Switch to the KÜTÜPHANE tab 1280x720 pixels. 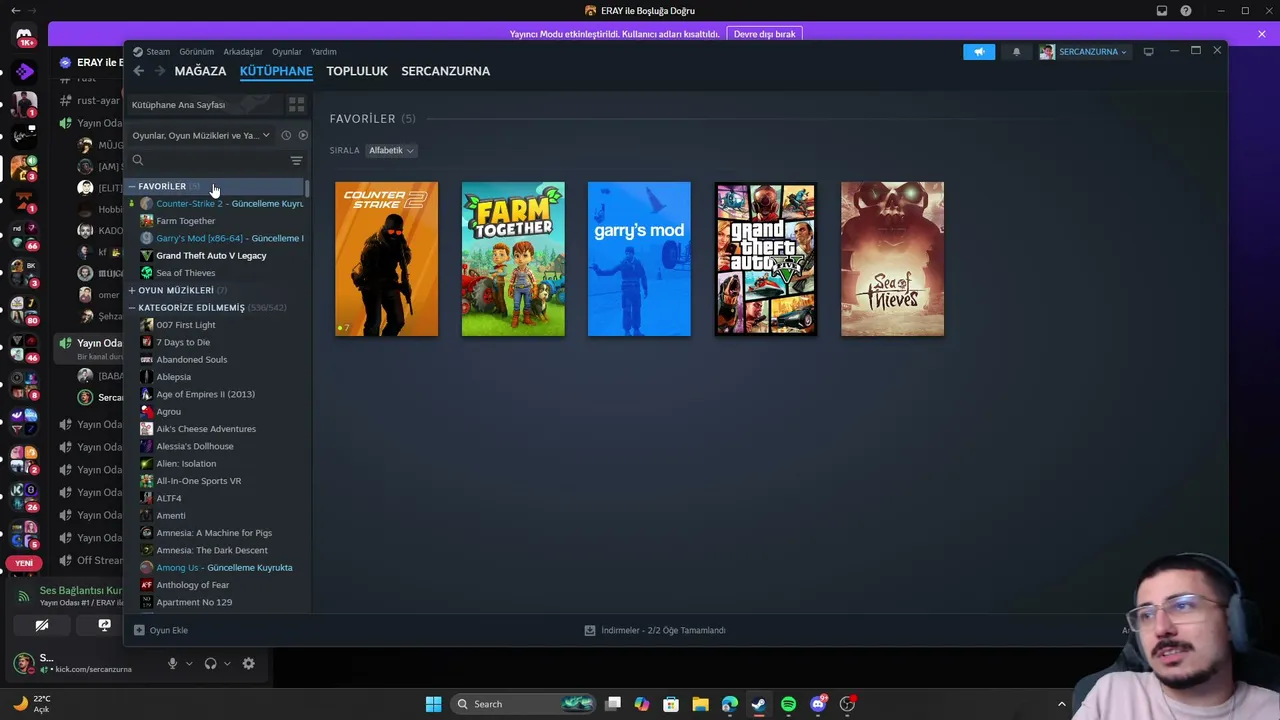pyautogui.click(x=276, y=71)
